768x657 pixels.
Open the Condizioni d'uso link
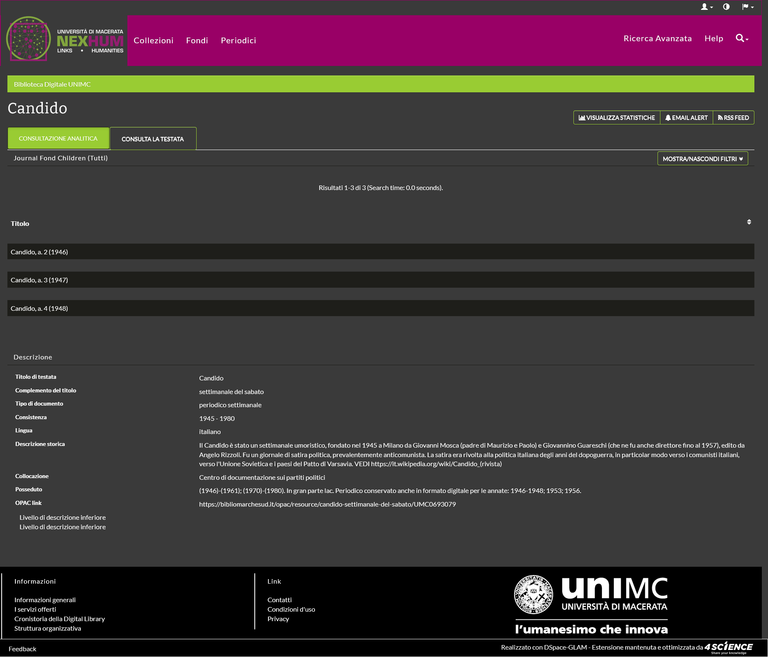pyautogui.click(x=291, y=609)
